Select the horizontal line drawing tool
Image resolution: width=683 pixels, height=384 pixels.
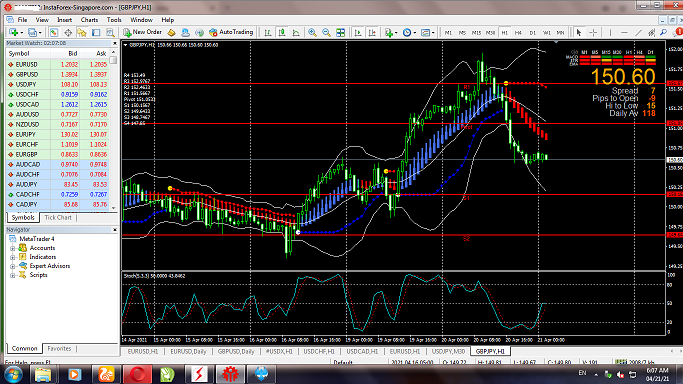[x=624, y=33]
